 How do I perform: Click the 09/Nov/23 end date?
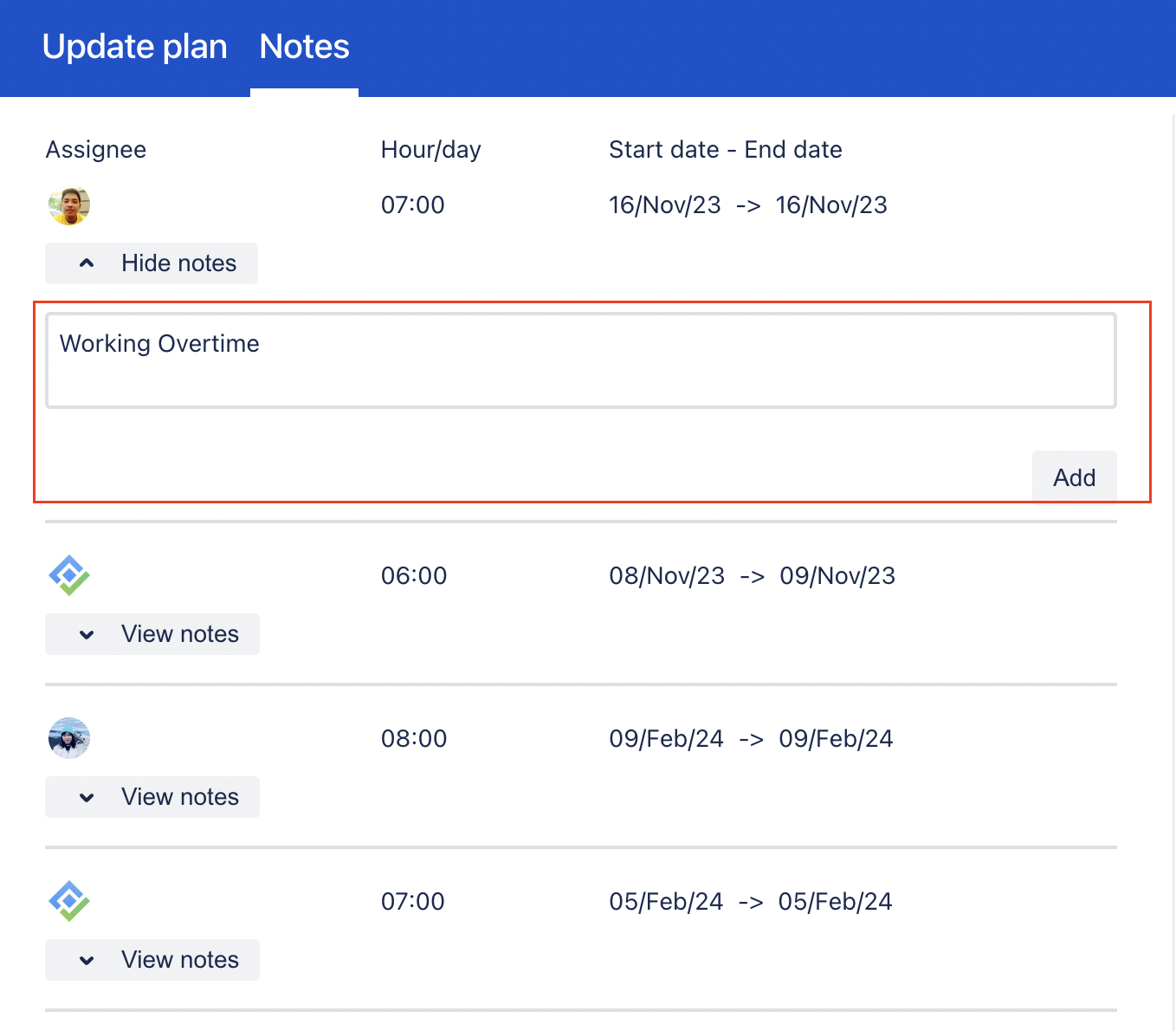[x=837, y=576]
